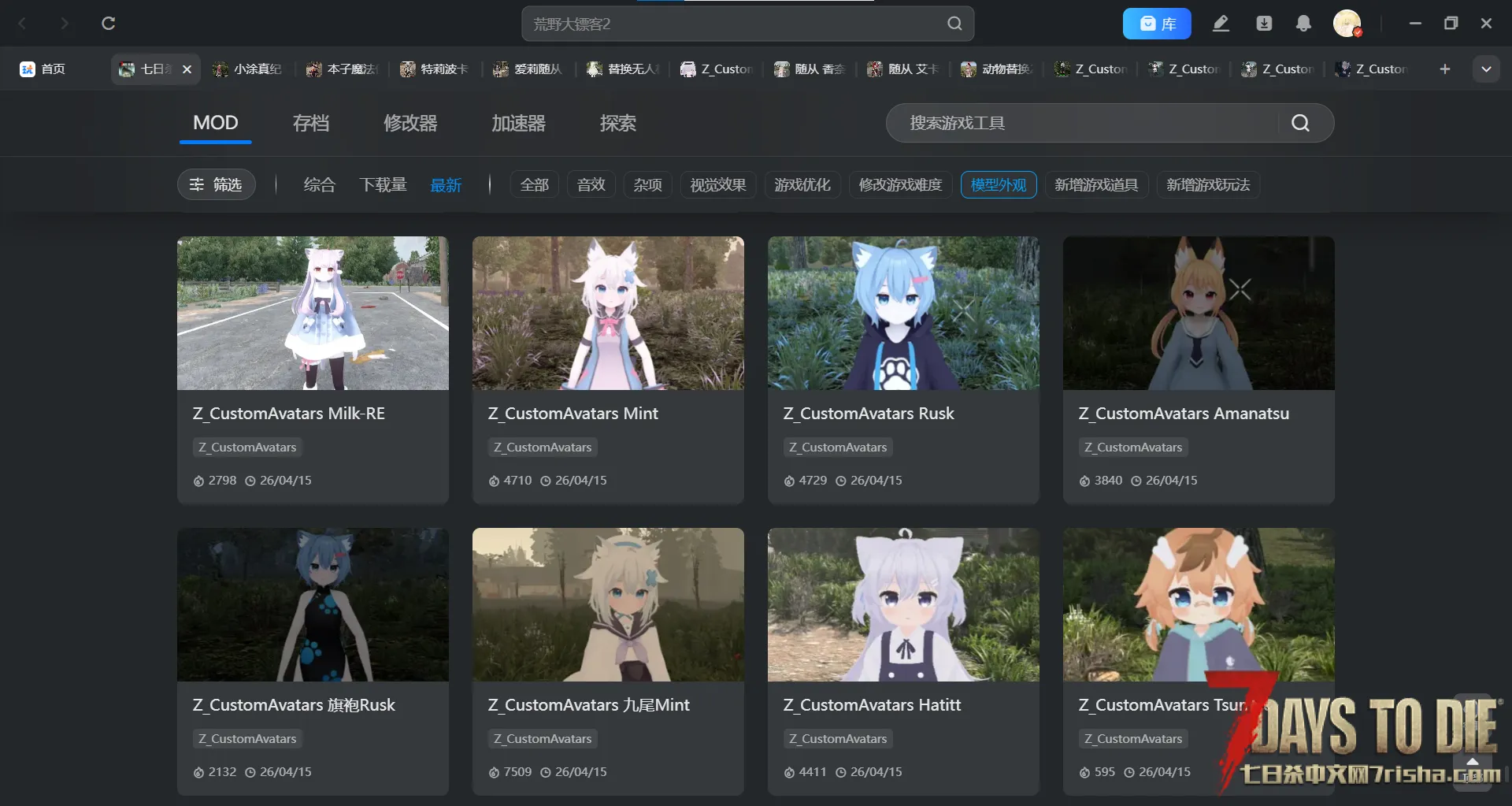This screenshot has width=1512, height=806.
Task: Open the 旗袍Rusk avatar thumbnail
Action: 313,604
